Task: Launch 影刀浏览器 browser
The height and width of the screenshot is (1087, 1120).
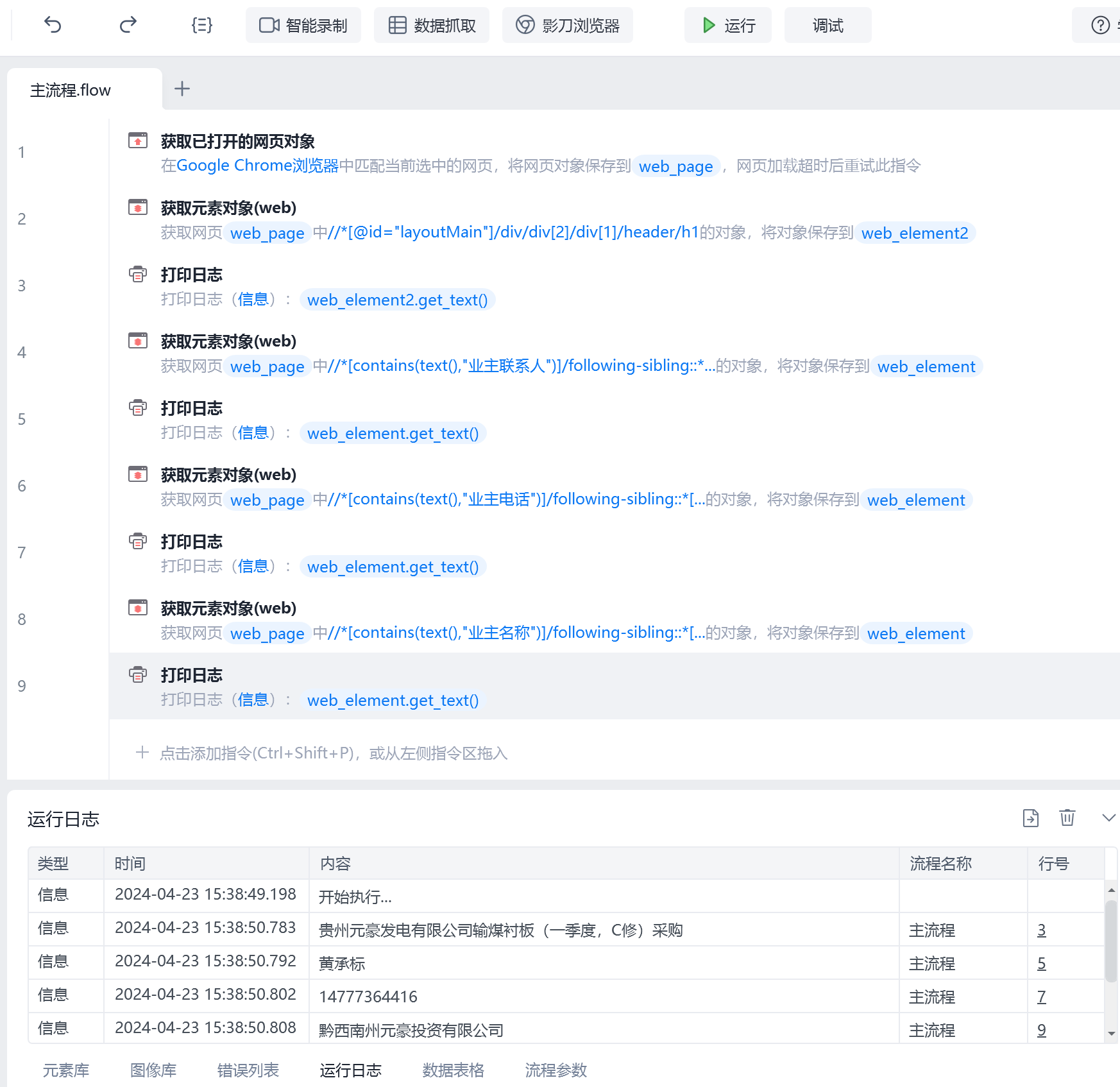Action: pyautogui.click(x=567, y=25)
